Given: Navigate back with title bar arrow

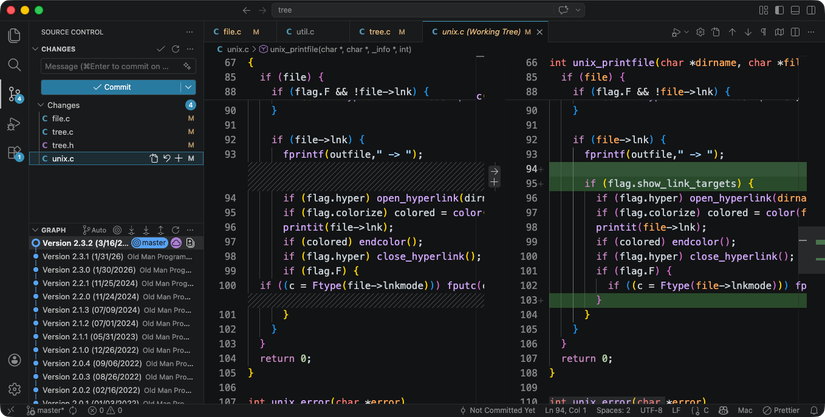Looking at the screenshot, I should pos(246,10).
